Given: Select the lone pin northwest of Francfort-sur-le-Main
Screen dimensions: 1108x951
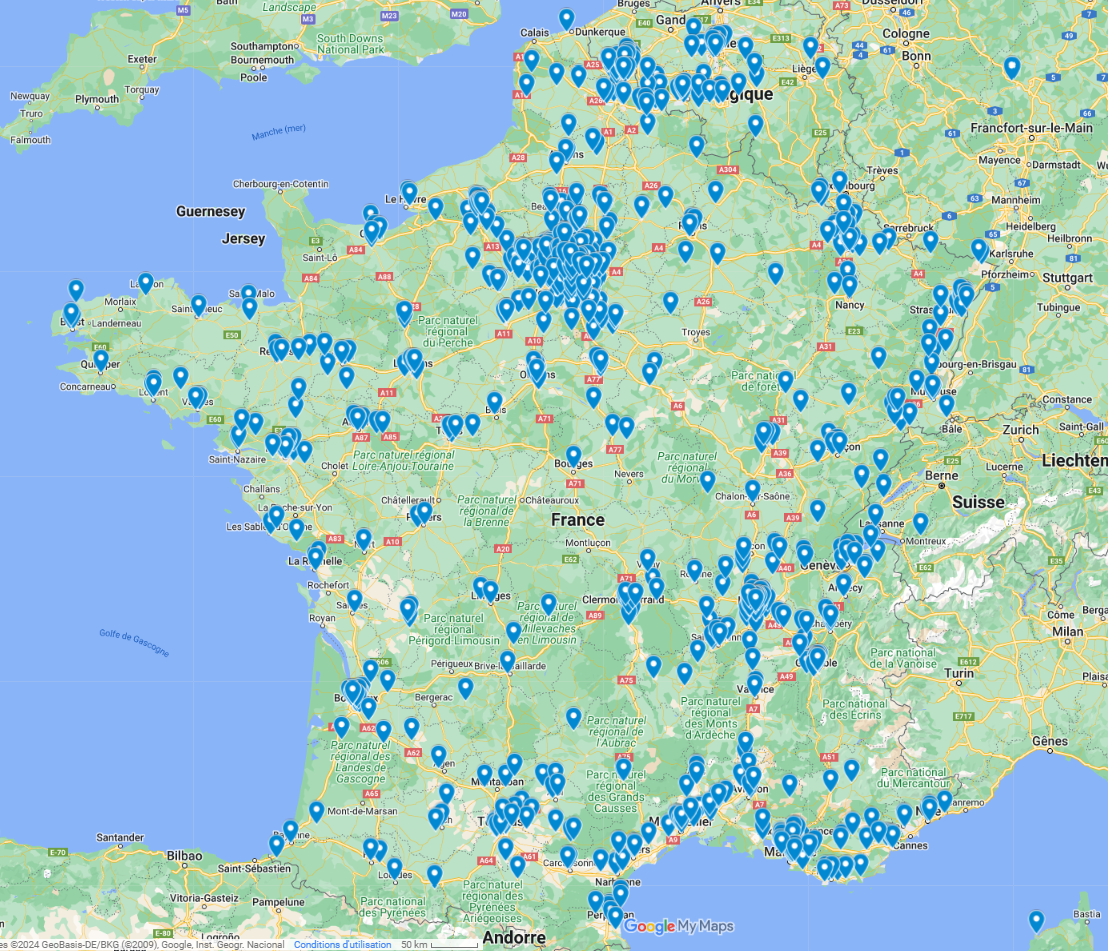Looking at the screenshot, I should point(1012,67).
